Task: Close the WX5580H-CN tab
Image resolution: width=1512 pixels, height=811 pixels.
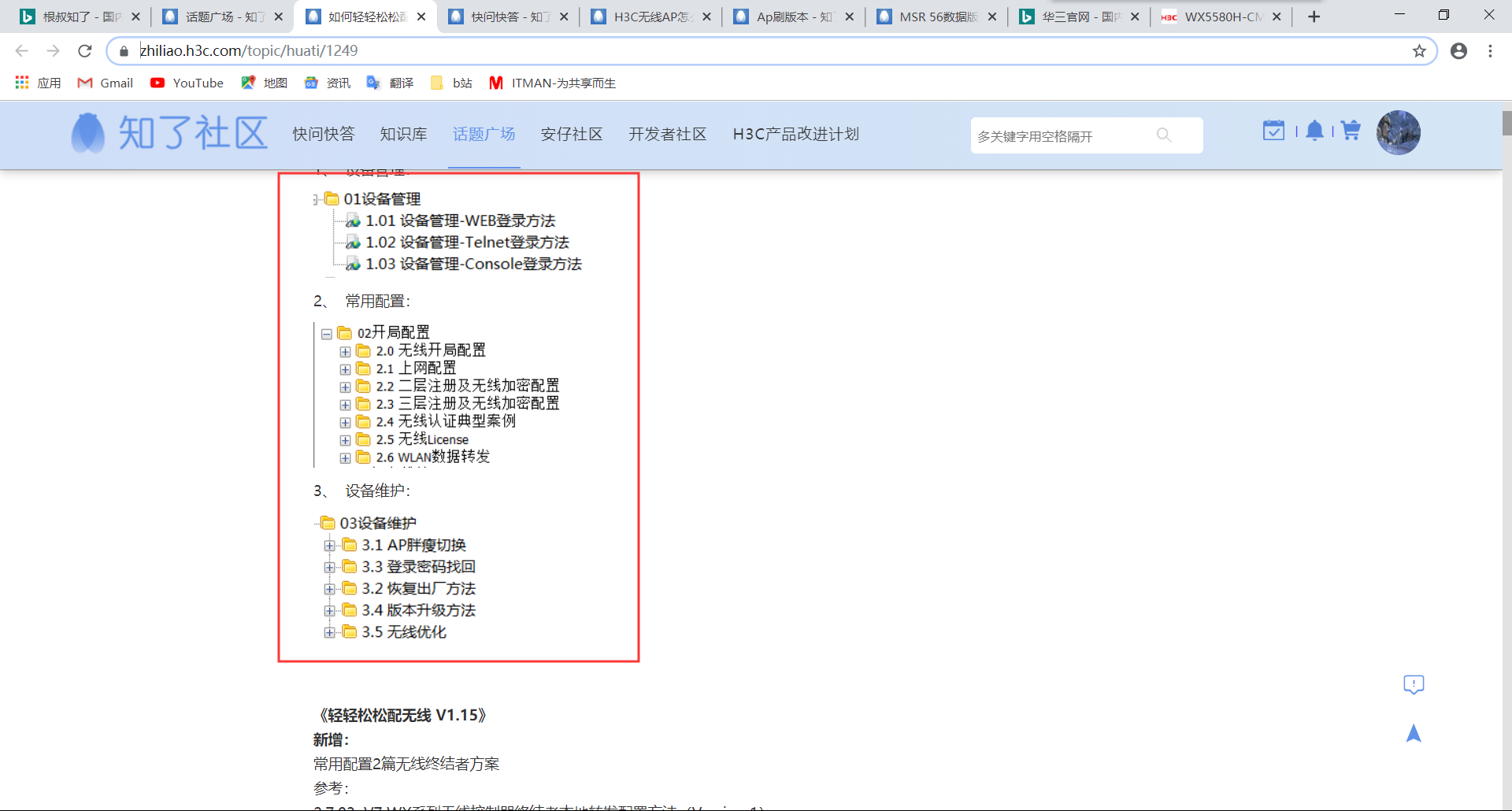Action: point(1277,17)
